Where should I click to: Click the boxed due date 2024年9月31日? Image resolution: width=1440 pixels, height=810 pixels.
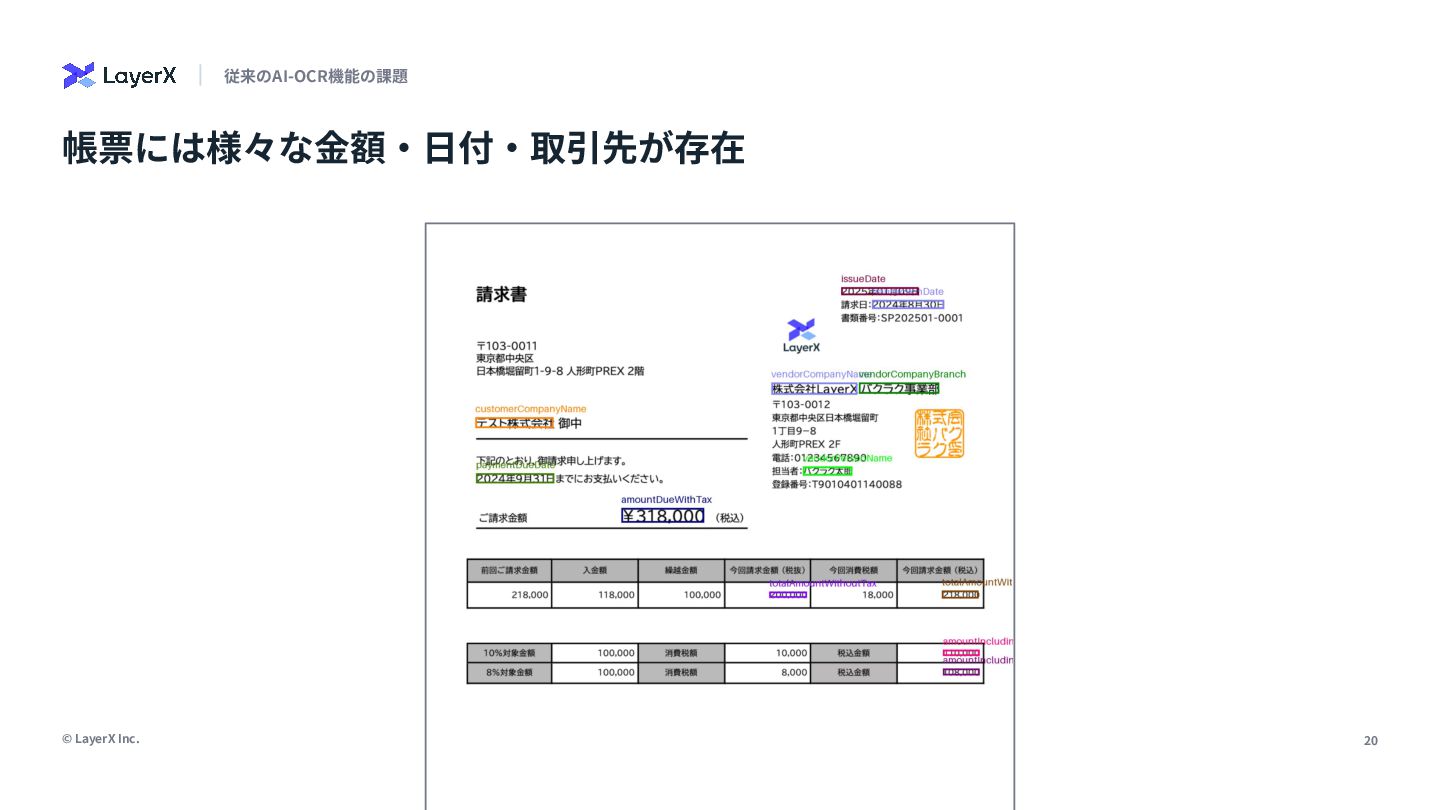pos(515,478)
